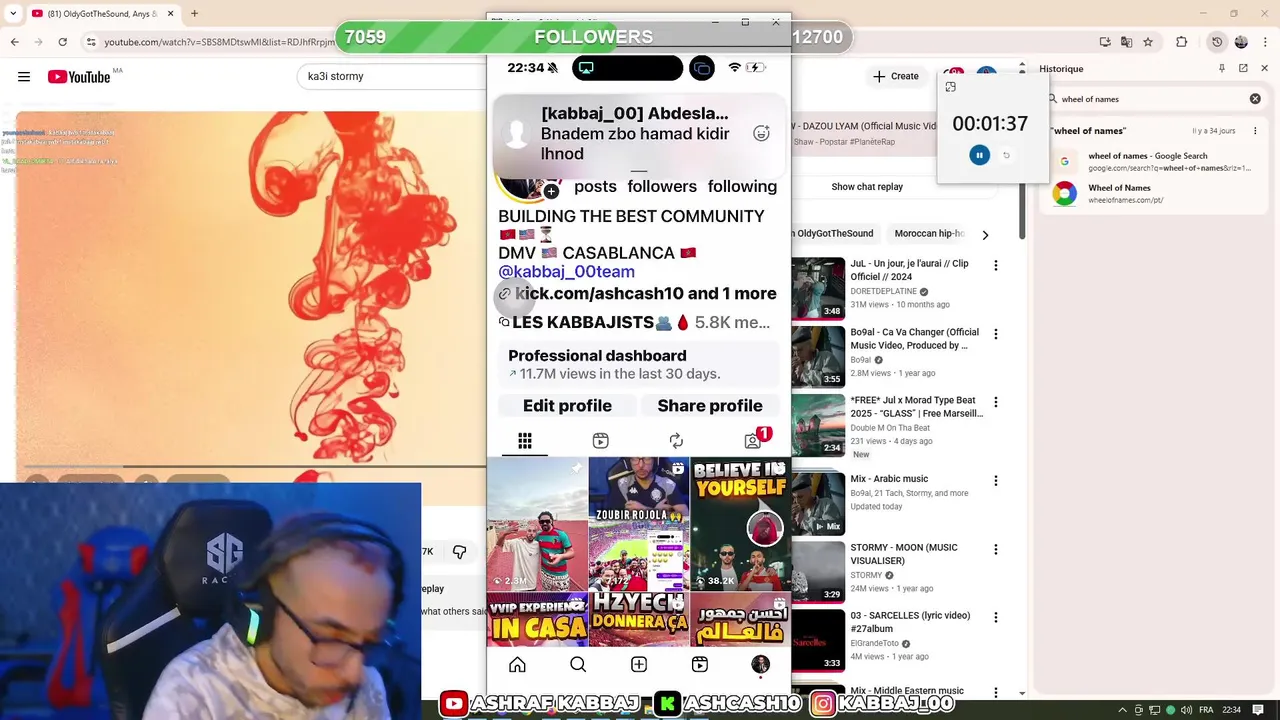Open Instagram profile avatar in bottom bar
The image size is (1280, 720).
[x=760, y=665]
